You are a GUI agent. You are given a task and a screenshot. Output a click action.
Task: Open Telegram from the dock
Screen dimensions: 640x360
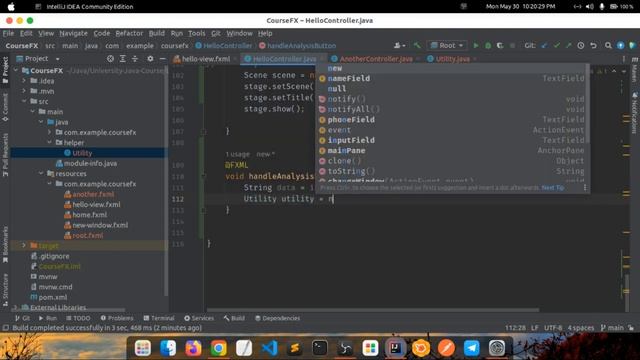471,348
